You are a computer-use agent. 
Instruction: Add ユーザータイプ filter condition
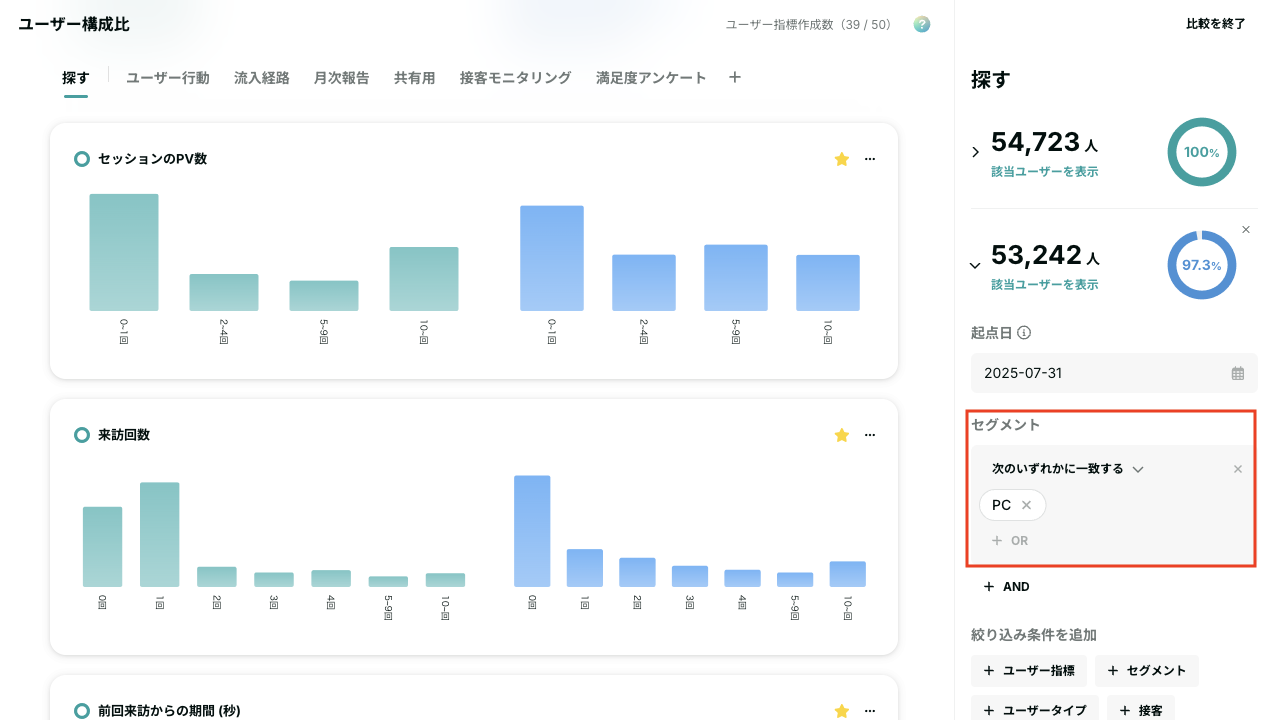click(1035, 708)
